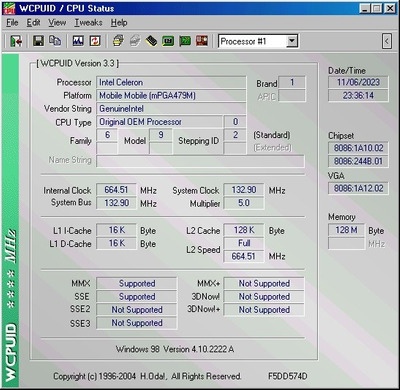Viewport: 400px width, 390px height.
Task: Click the grayed-out stacked pages icon
Action: (x=135, y=41)
